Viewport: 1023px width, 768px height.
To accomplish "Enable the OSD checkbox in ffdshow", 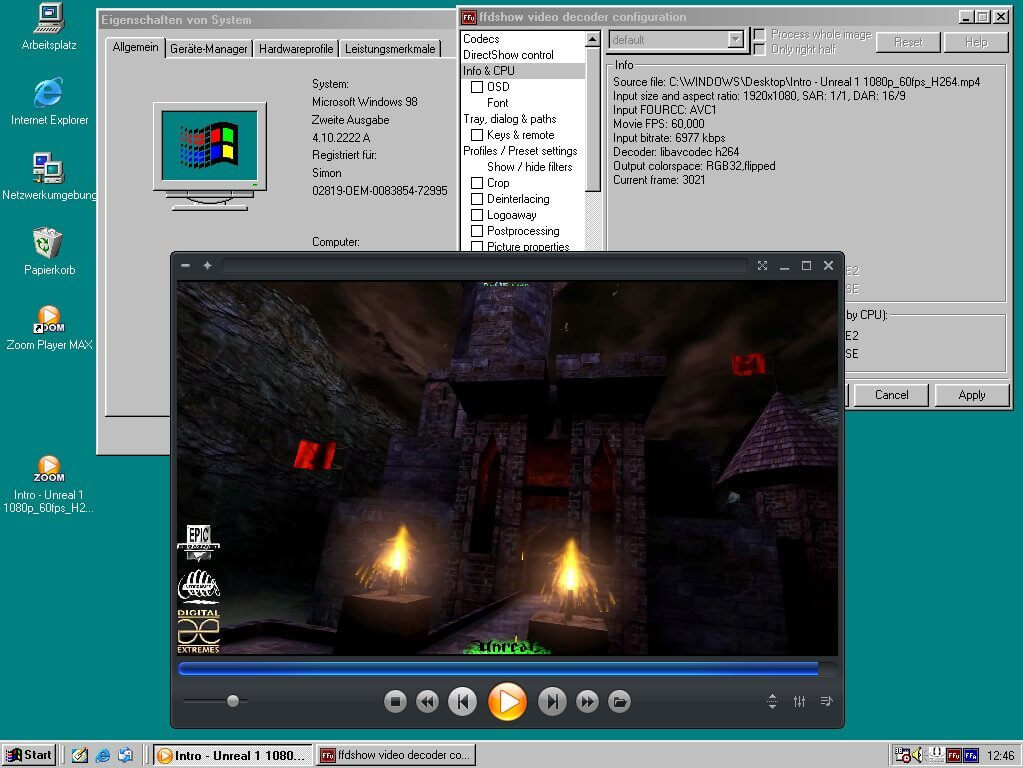I will pos(477,87).
